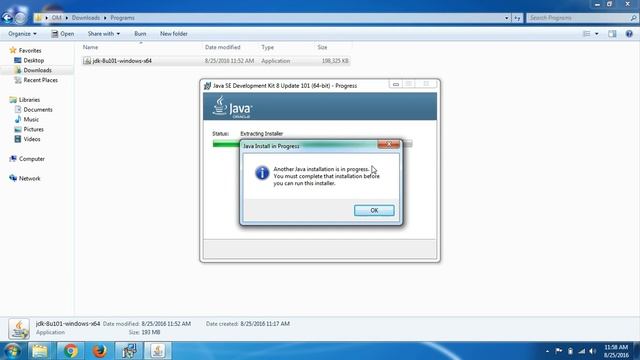
Task: Click Burn in Explorer toolbar
Action: [140, 33]
